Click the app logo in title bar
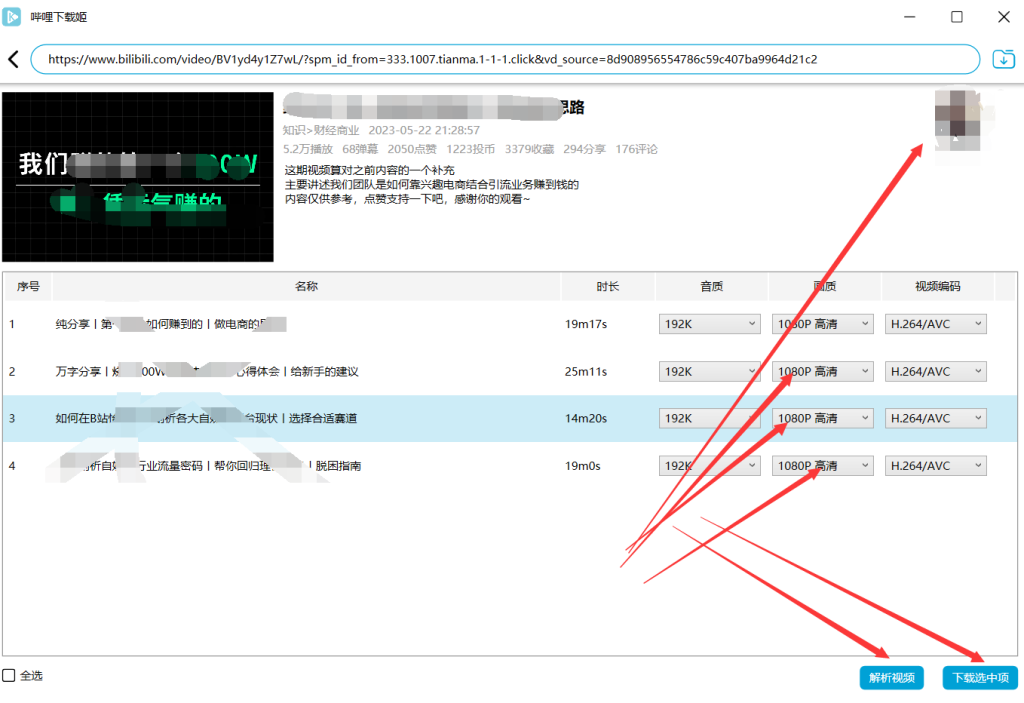1024x703 pixels. [13, 17]
